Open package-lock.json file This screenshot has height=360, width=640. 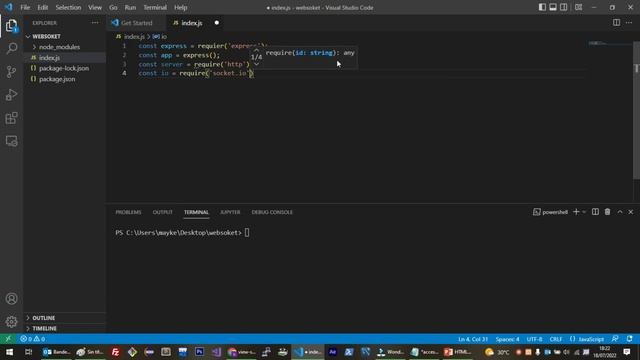(65, 68)
